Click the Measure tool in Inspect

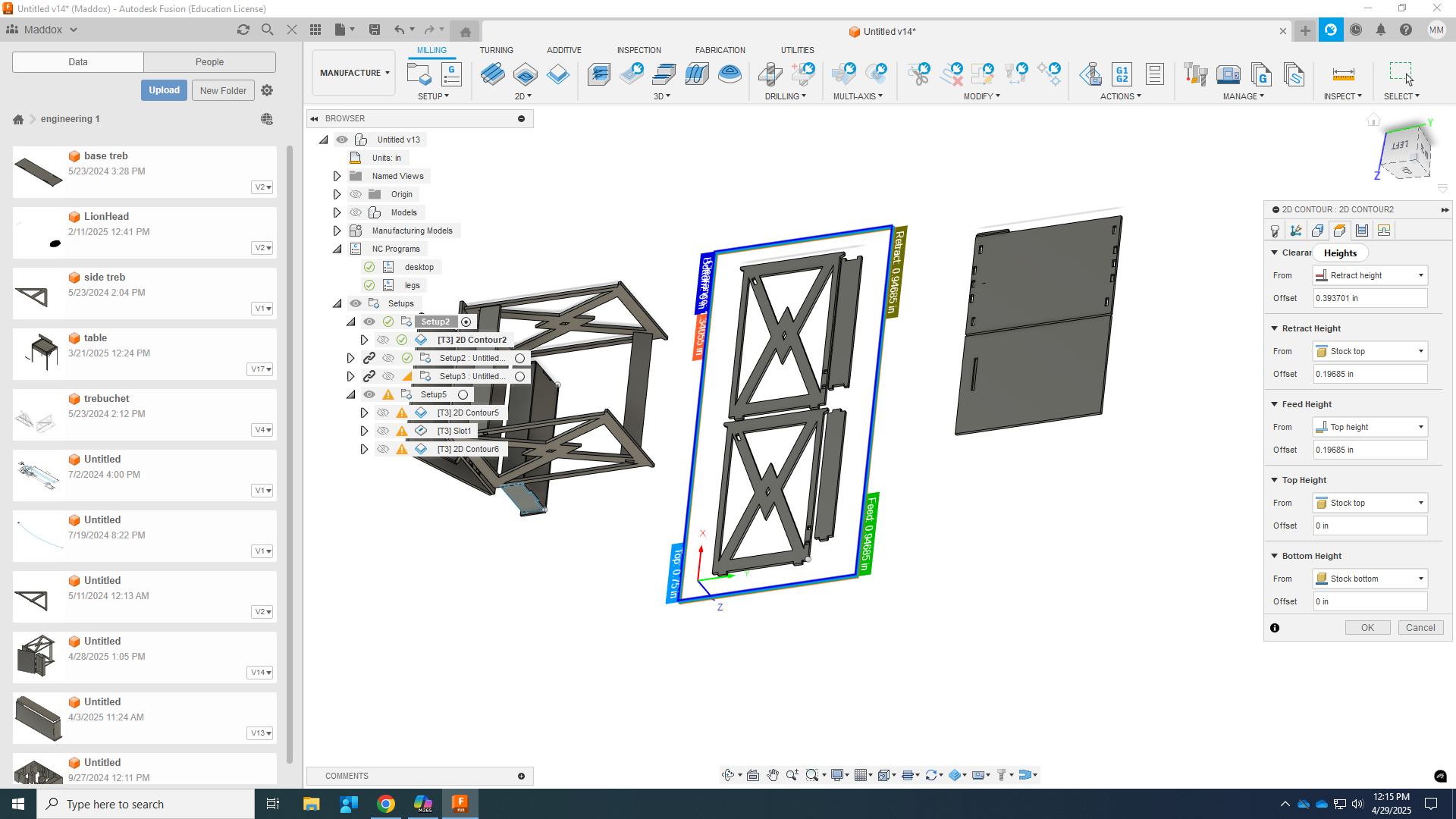pos(1343,74)
